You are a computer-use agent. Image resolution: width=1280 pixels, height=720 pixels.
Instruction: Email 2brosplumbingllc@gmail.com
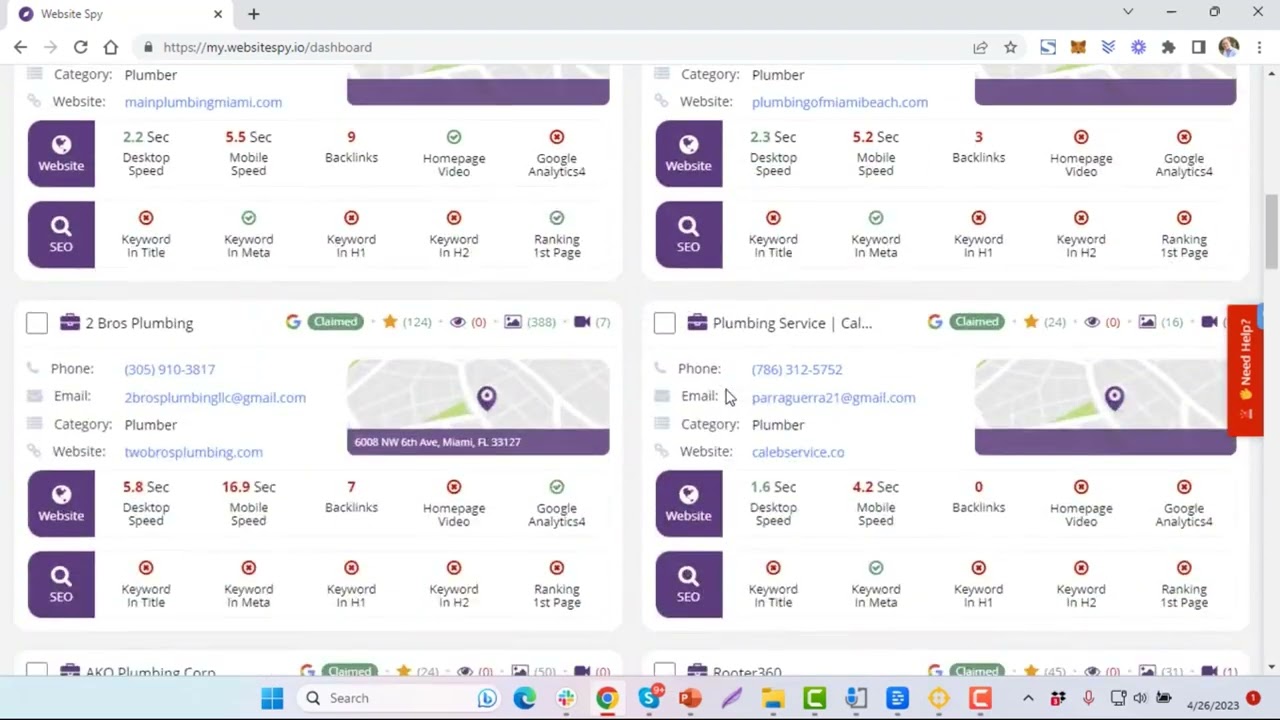click(215, 397)
